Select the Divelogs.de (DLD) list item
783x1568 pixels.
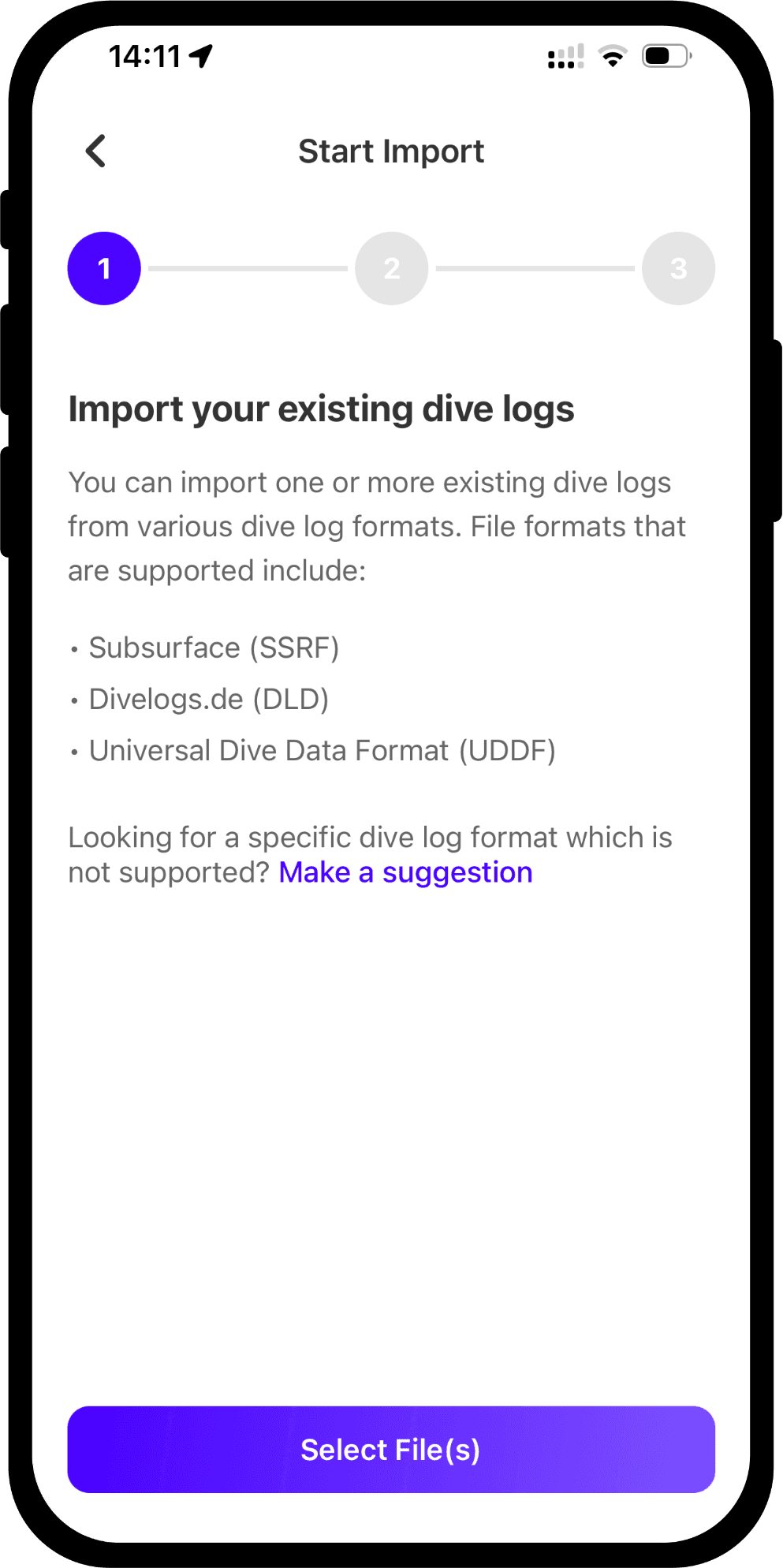[209, 699]
